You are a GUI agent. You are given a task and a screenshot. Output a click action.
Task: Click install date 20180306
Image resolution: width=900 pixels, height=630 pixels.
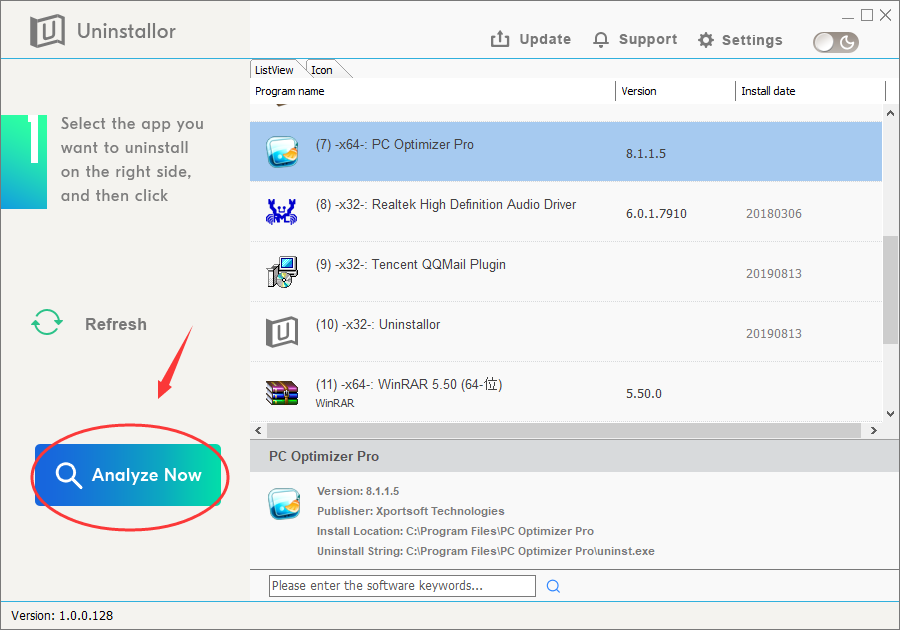point(774,213)
